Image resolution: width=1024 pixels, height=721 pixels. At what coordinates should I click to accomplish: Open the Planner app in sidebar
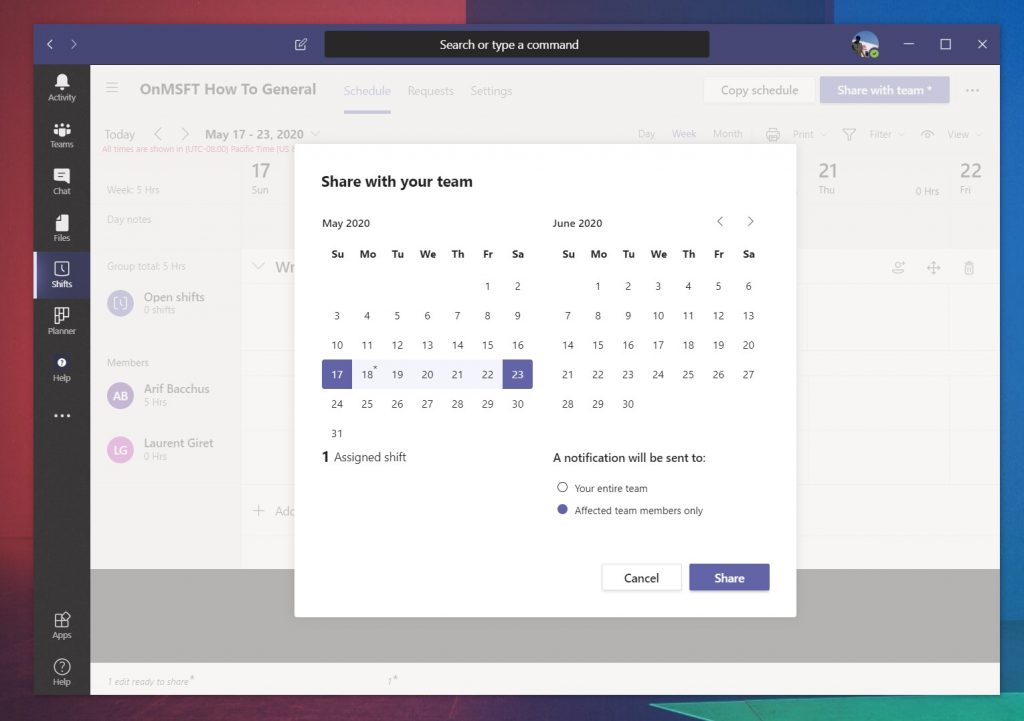[61, 321]
